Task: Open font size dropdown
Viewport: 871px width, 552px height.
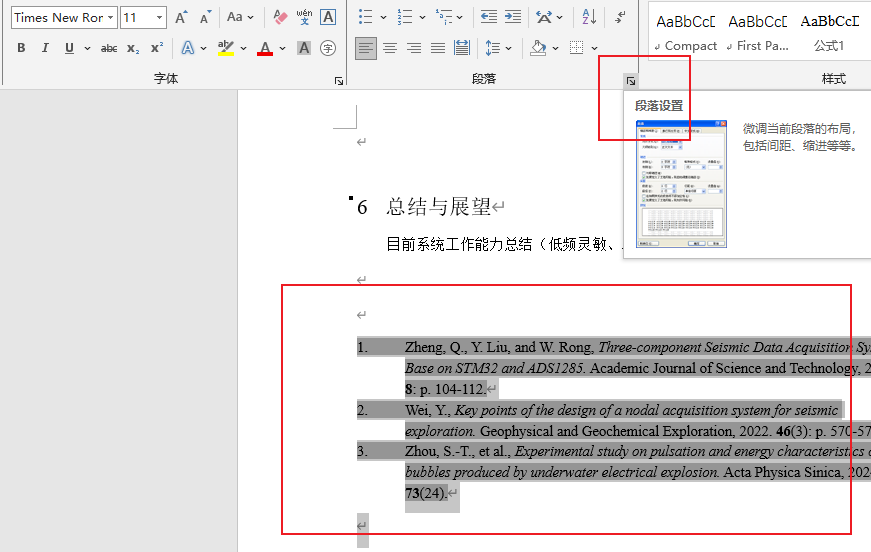Action: 159,18
